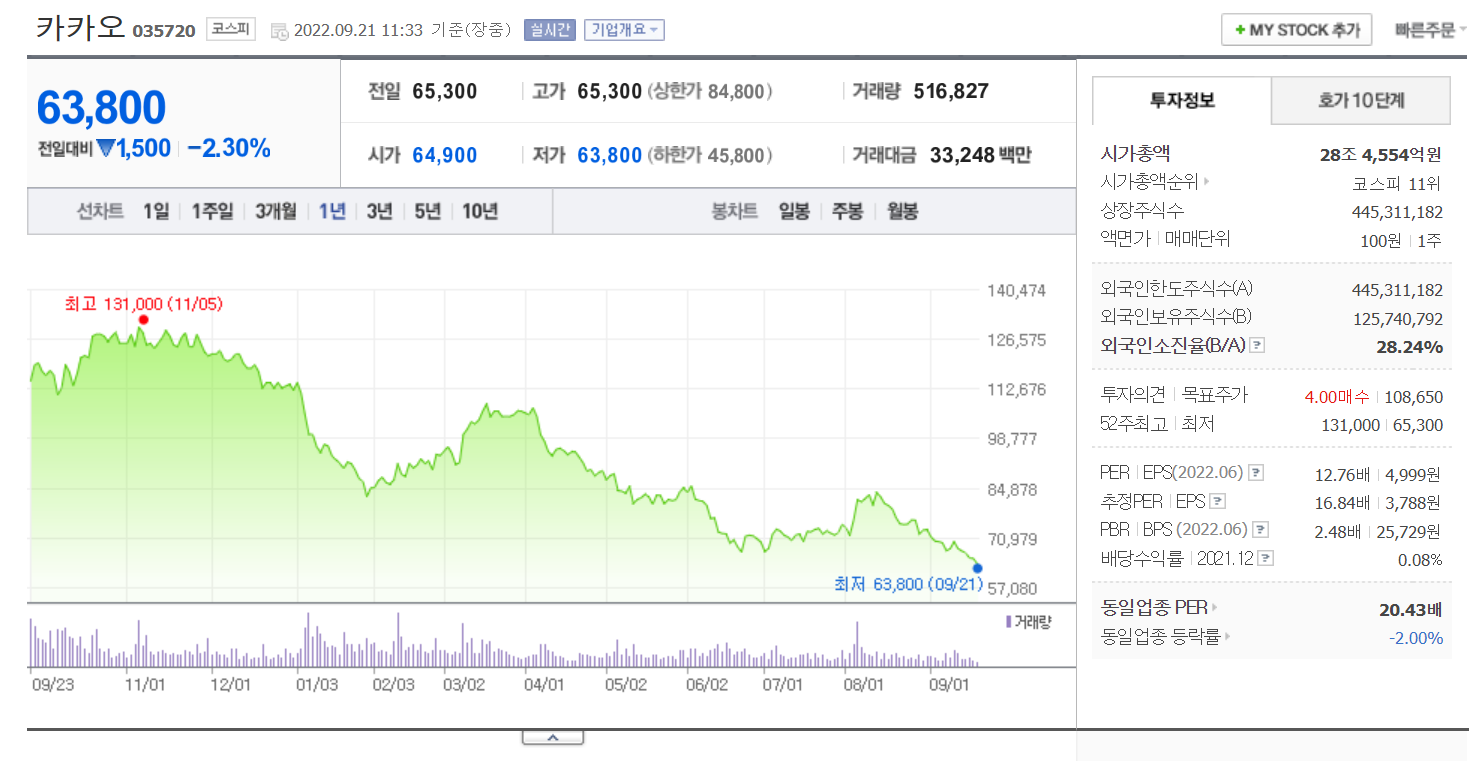
Task: Click the -2.30% change rate
Action: 229,149
